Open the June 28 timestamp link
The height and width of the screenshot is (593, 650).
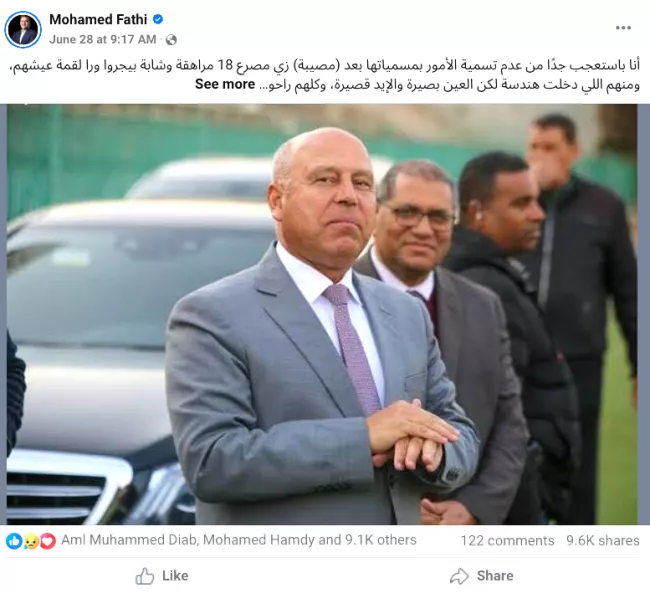coord(102,39)
